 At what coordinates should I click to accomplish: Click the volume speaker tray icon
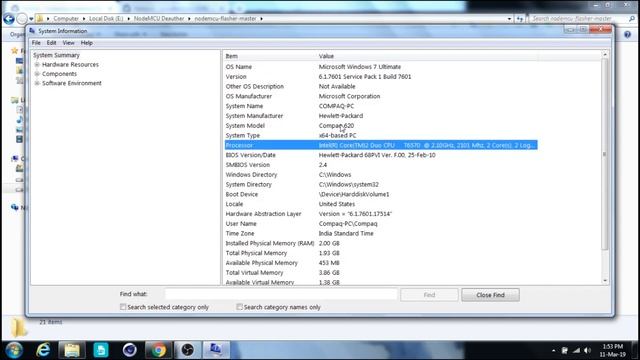coord(587,351)
